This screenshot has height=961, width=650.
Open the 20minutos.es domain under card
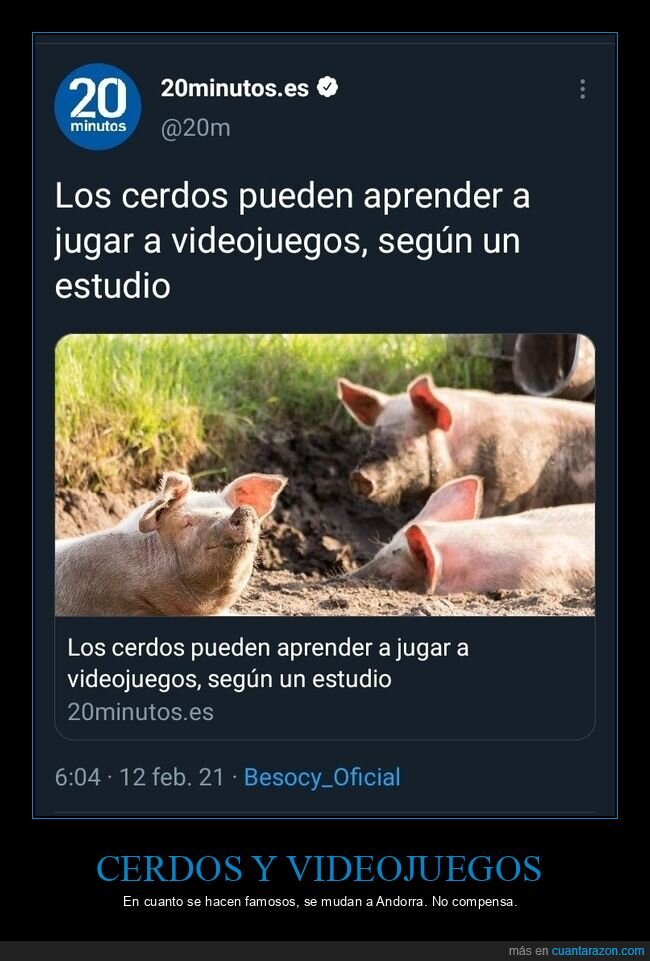coord(140,712)
